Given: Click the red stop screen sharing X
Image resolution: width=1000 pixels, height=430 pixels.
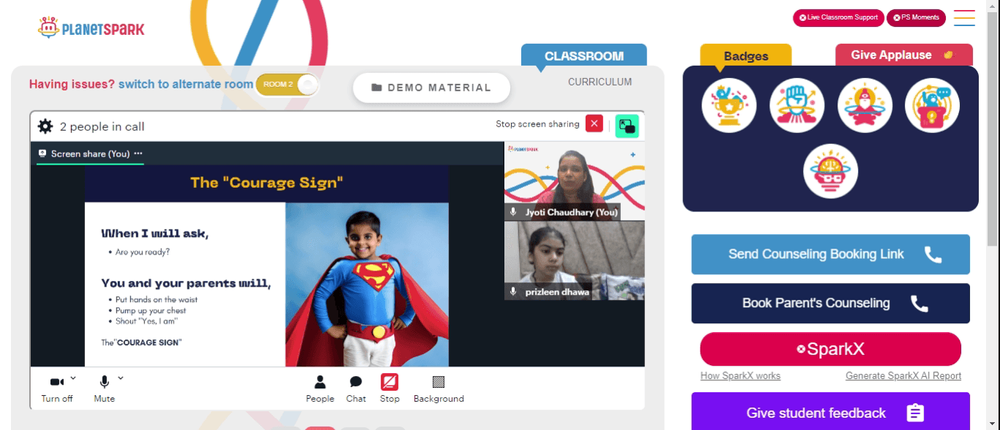Looking at the screenshot, I should (x=594, y=124).
